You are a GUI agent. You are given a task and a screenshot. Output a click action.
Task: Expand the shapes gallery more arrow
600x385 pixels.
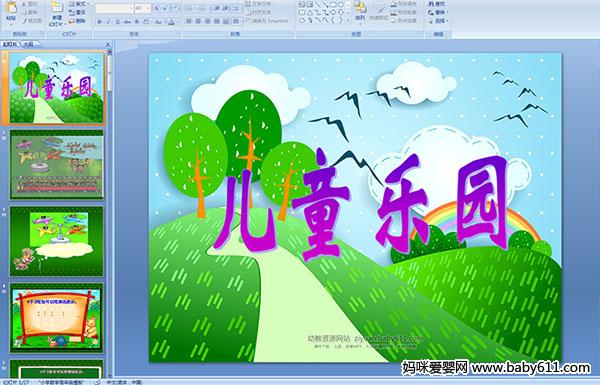click(349, 20)
